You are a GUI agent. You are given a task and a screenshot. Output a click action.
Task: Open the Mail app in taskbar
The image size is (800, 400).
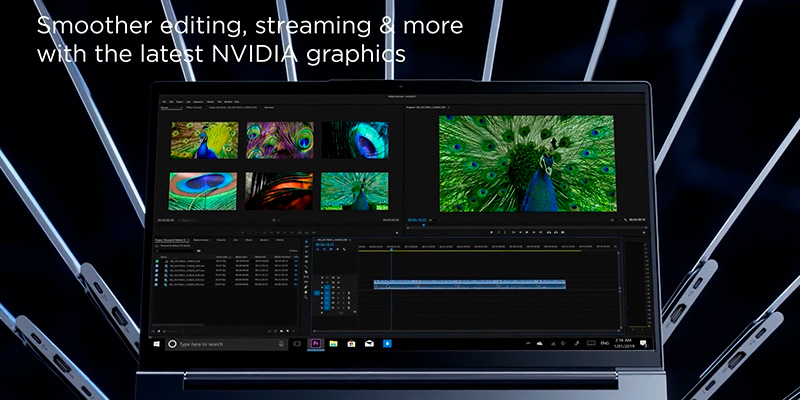tap(369, 343)
